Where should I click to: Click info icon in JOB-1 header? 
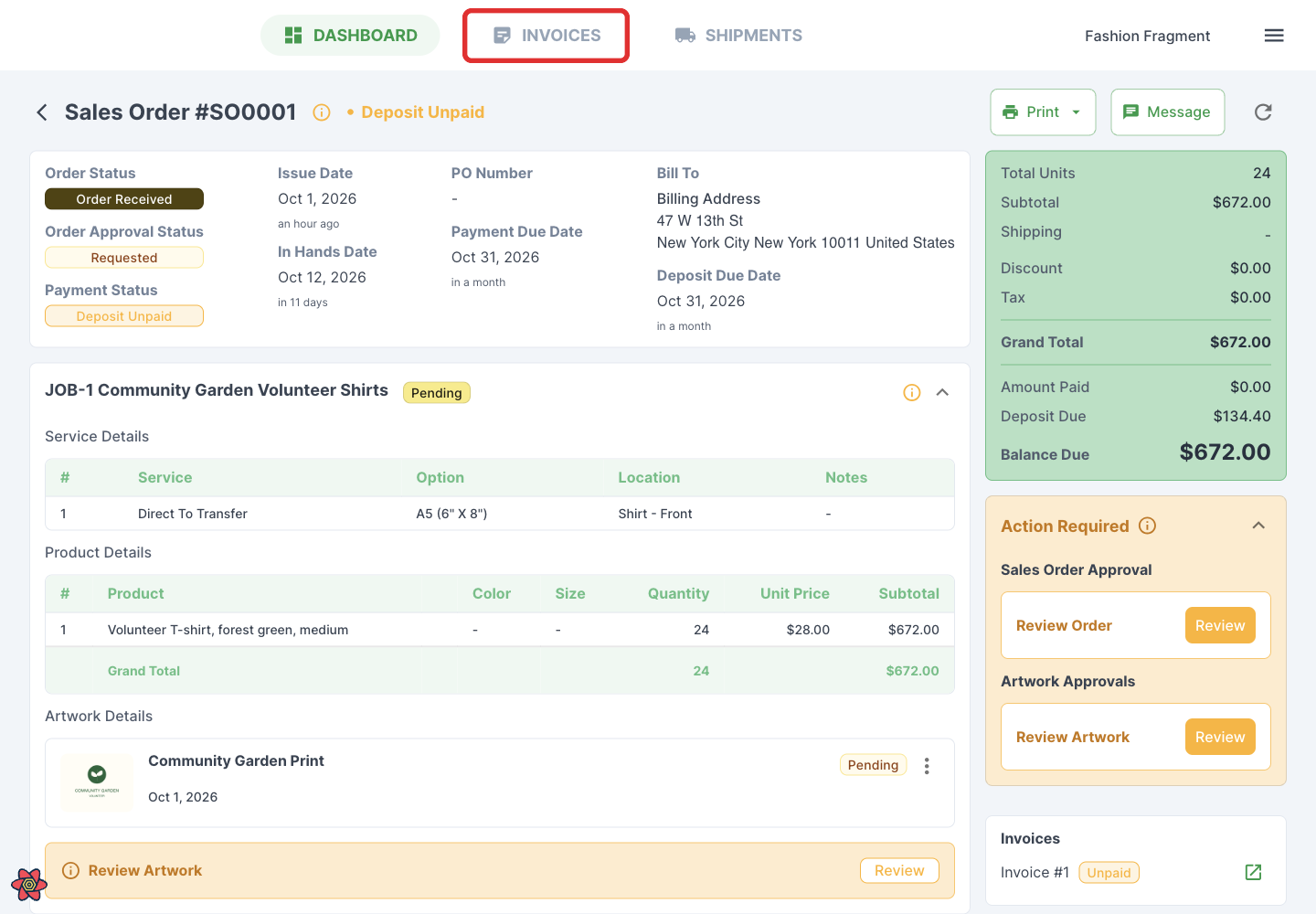coord(912,392)
